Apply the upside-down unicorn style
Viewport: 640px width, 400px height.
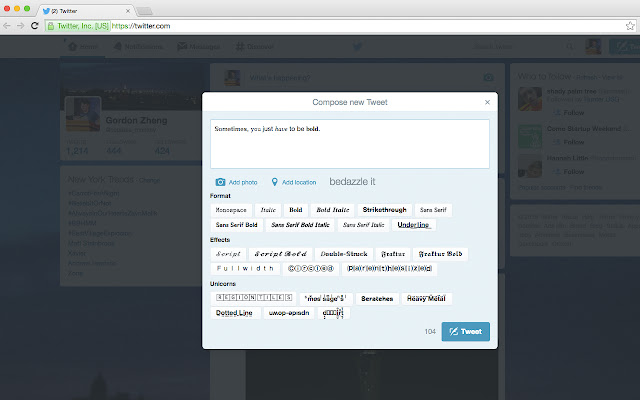pos(289,313)
